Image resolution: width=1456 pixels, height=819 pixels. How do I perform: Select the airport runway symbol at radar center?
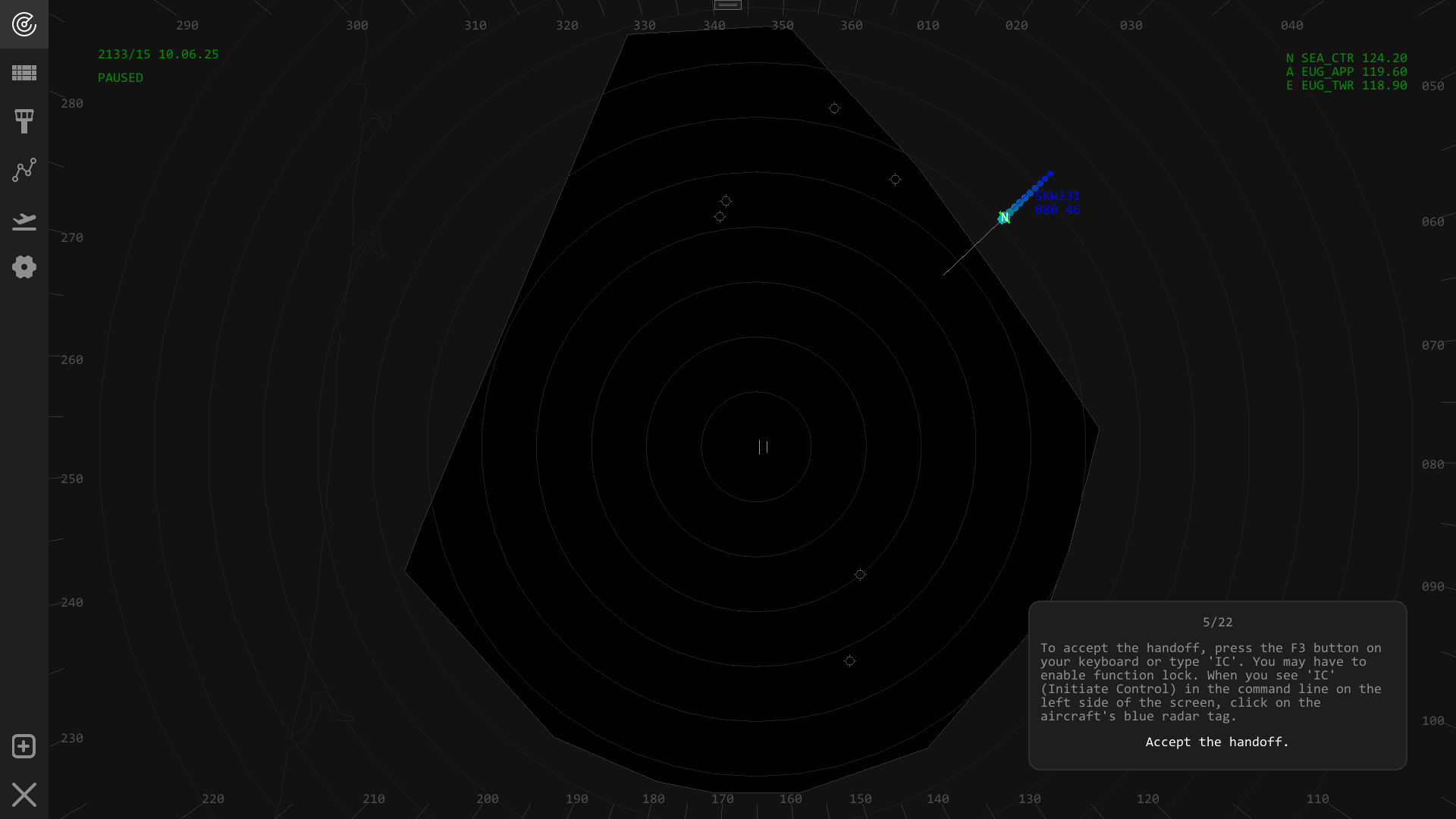(x=763, y=447)
